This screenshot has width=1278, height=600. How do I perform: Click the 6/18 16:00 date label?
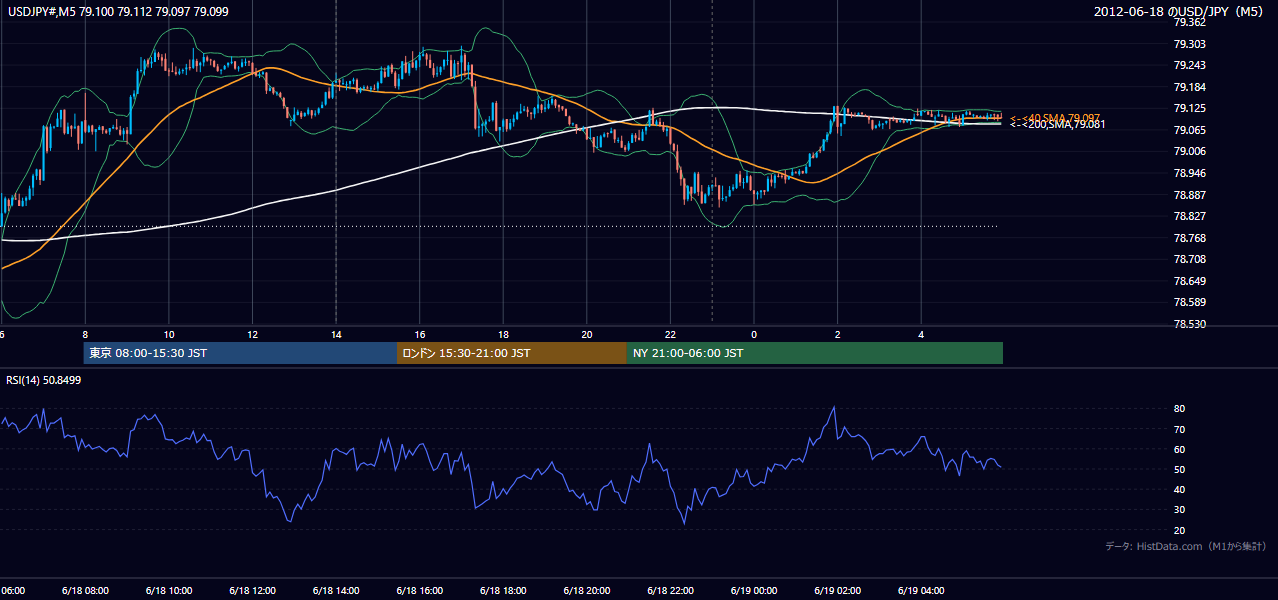click(420, 590)
